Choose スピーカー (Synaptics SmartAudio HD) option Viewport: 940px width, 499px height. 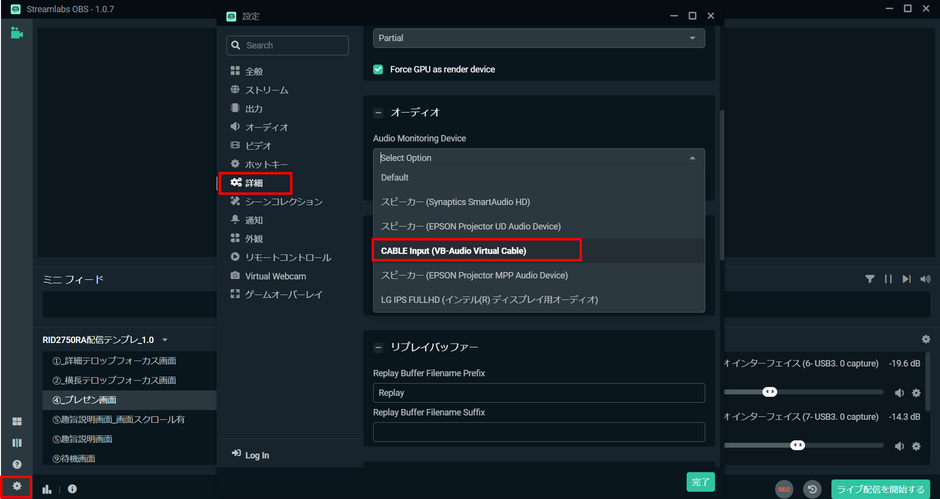(x=539, y=202)
